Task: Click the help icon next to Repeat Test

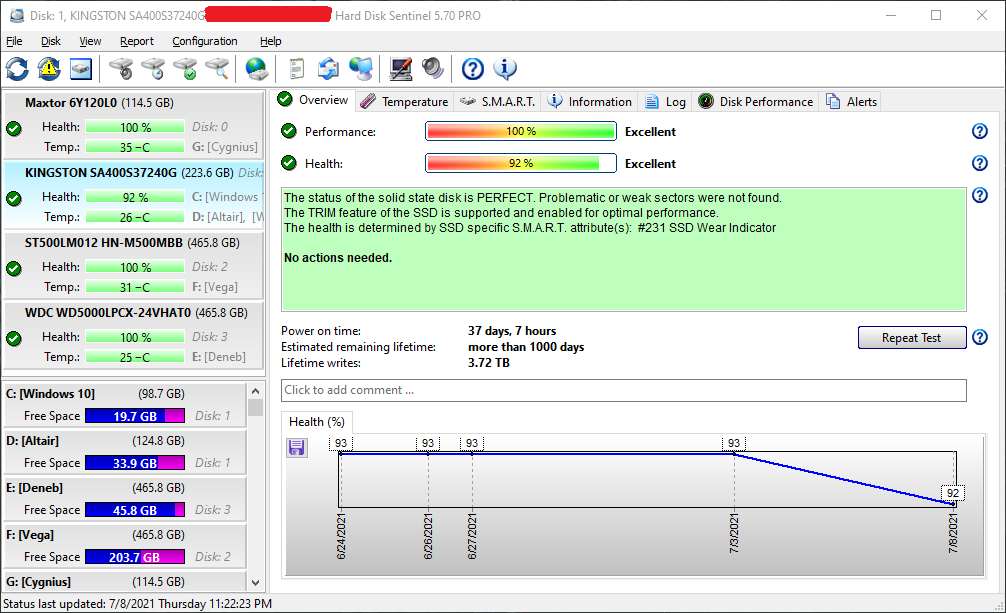Action: pyautogui.click(x=980, y=337)
